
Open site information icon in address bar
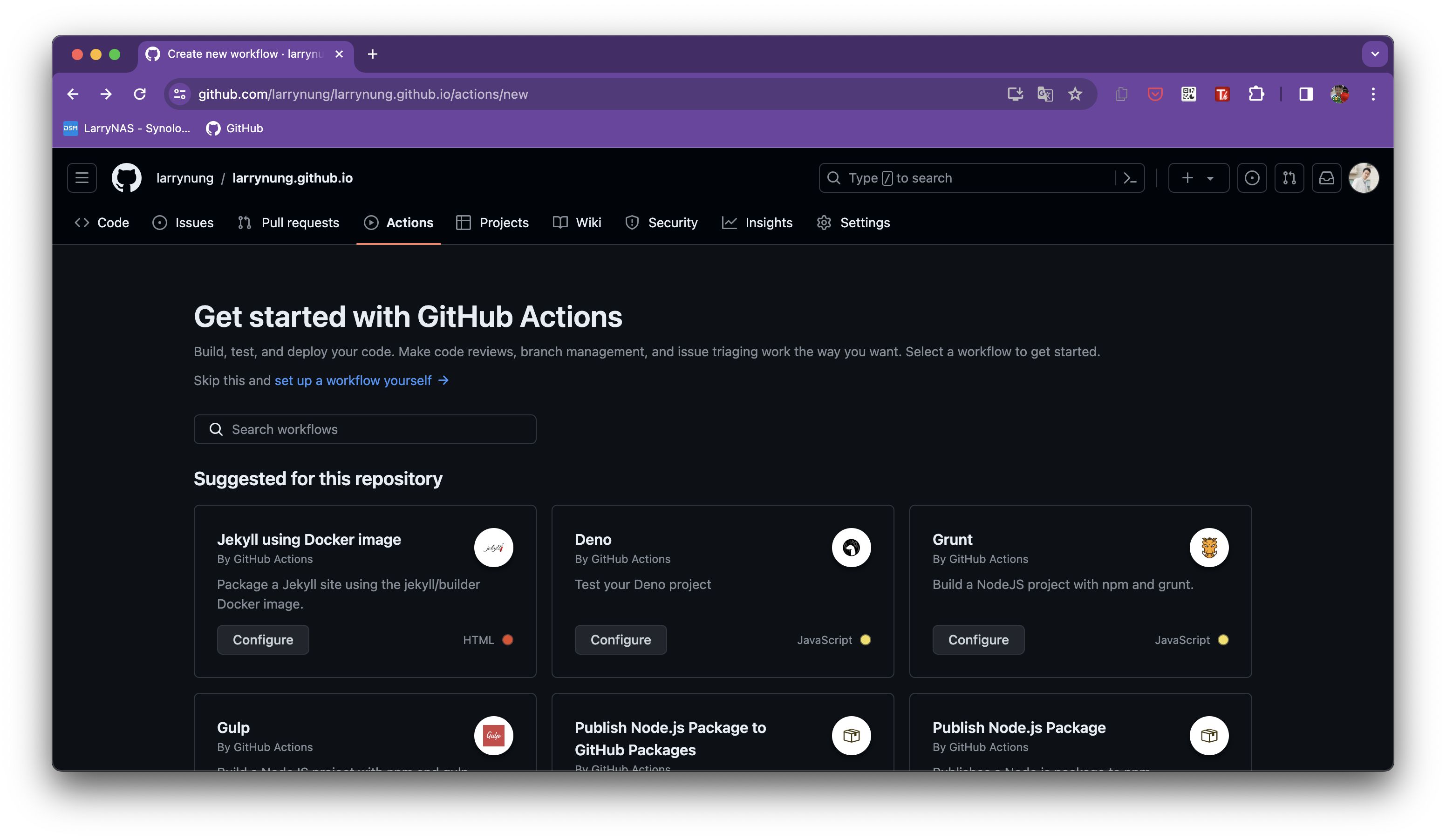(x=180, y=94)
